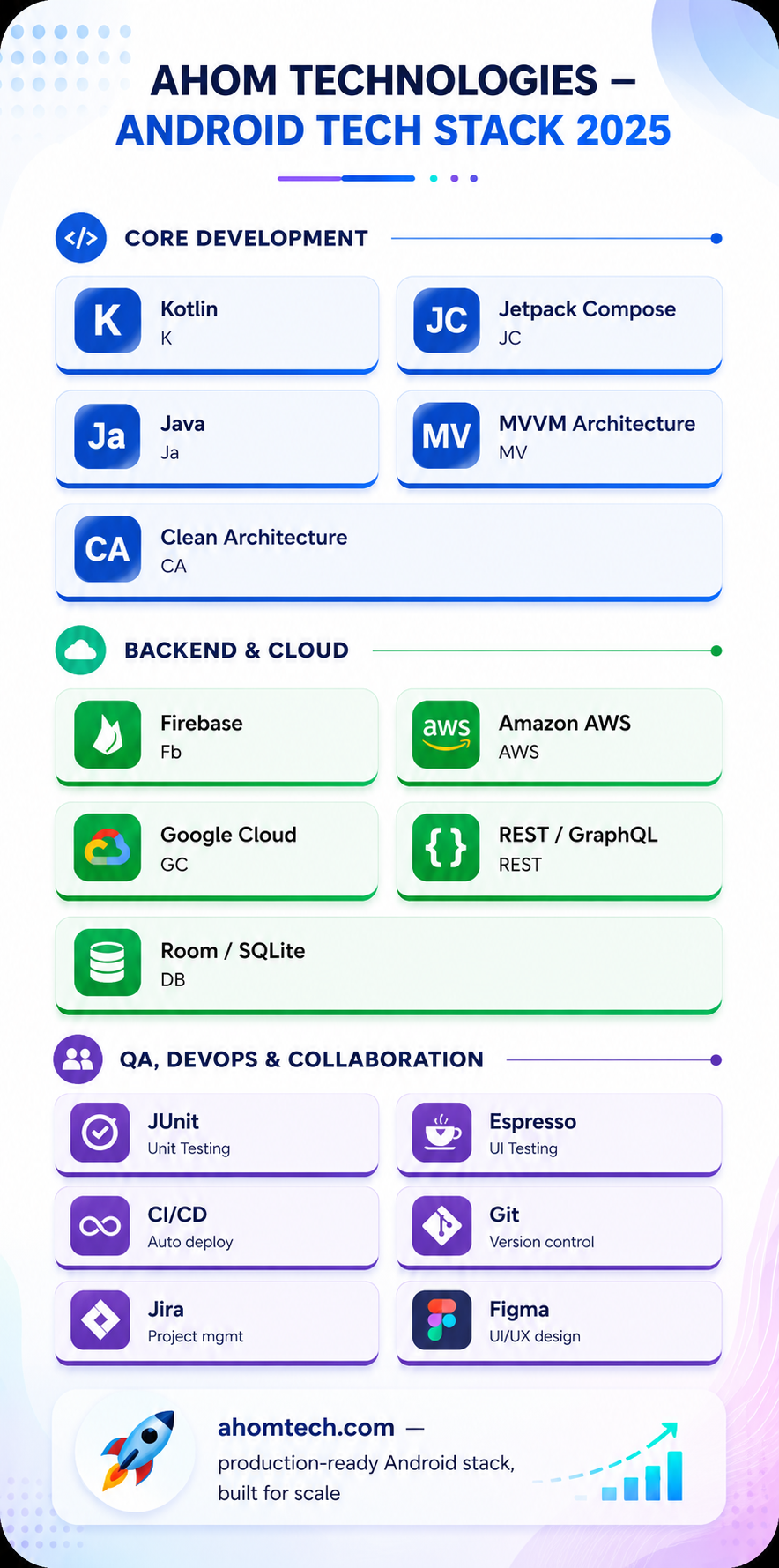This screenshot has width=779, height=1568.
Task: Click the Kotlin K icon
Action: pos(108,321)
